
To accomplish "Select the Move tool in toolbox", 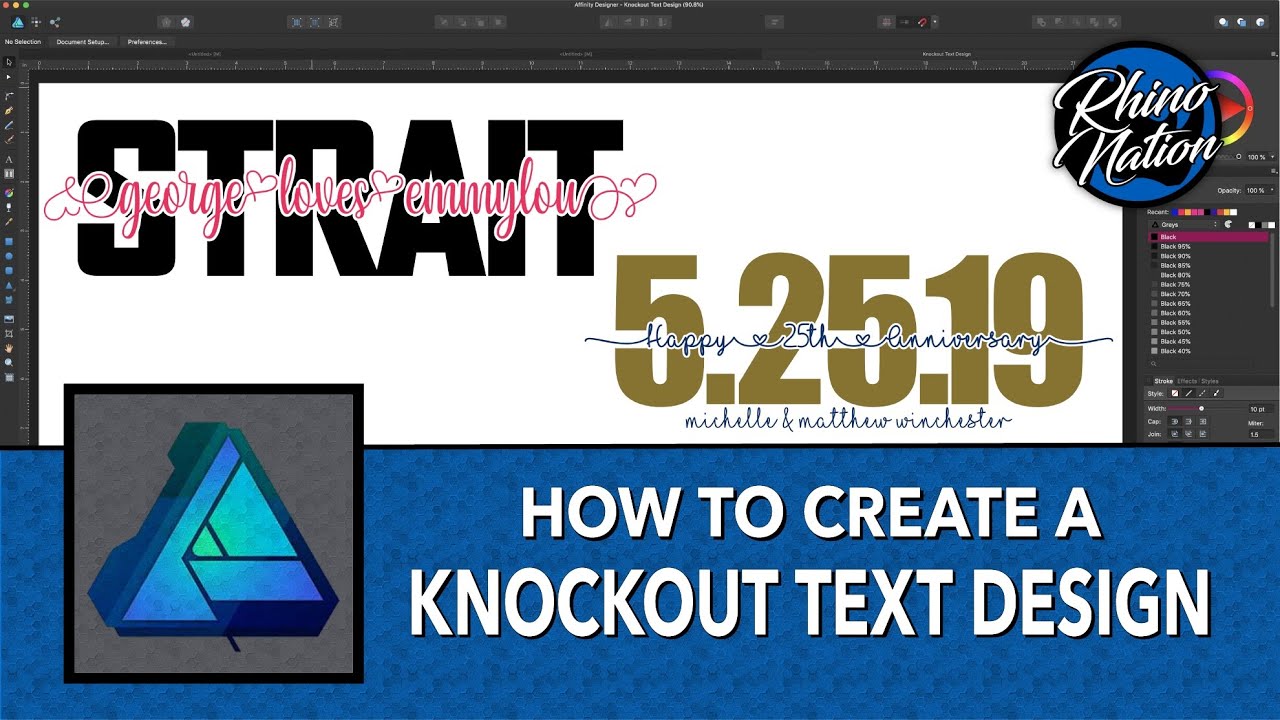I will 9,62.
